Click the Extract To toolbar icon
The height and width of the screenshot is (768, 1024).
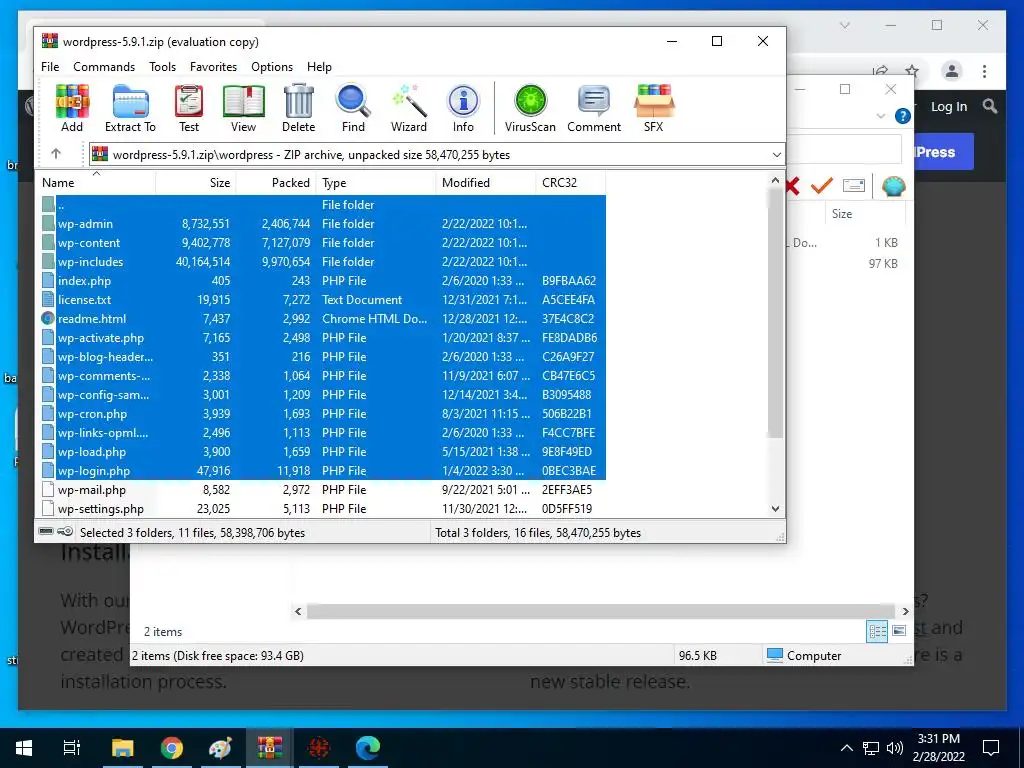(131, 108)
